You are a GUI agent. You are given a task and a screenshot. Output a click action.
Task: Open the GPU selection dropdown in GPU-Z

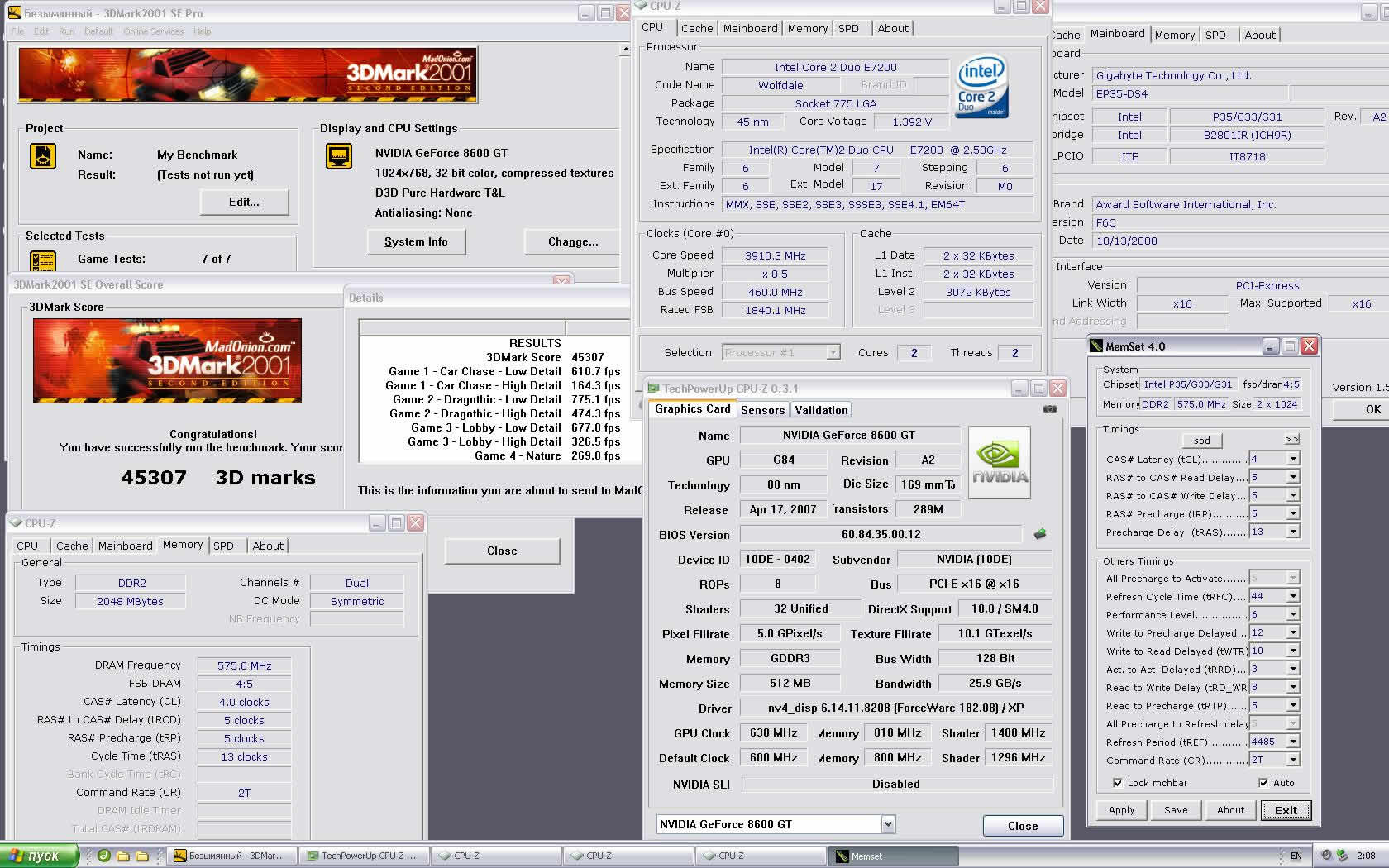coord(888,824)
